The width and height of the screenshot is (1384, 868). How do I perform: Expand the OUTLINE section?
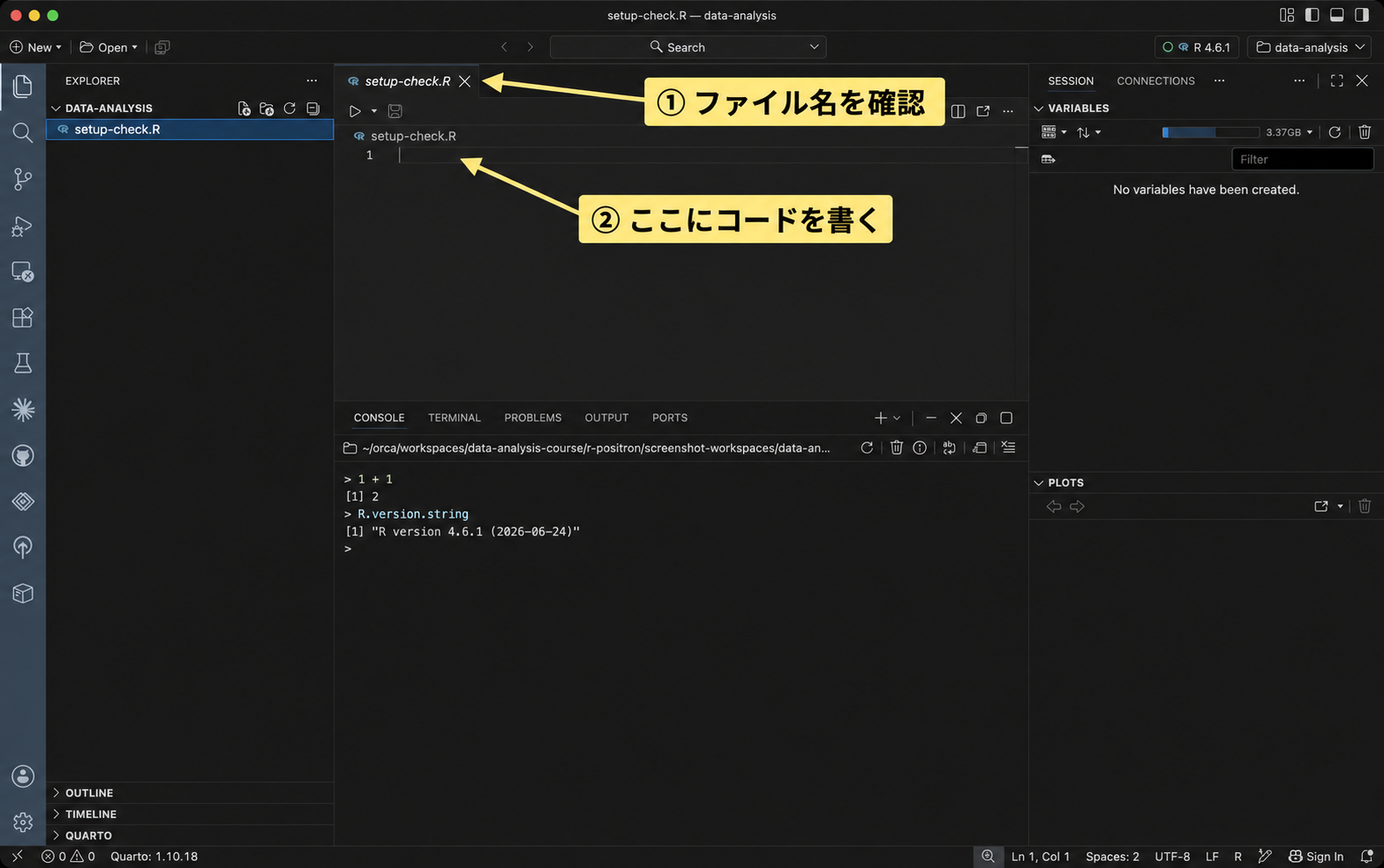[56, 793]
